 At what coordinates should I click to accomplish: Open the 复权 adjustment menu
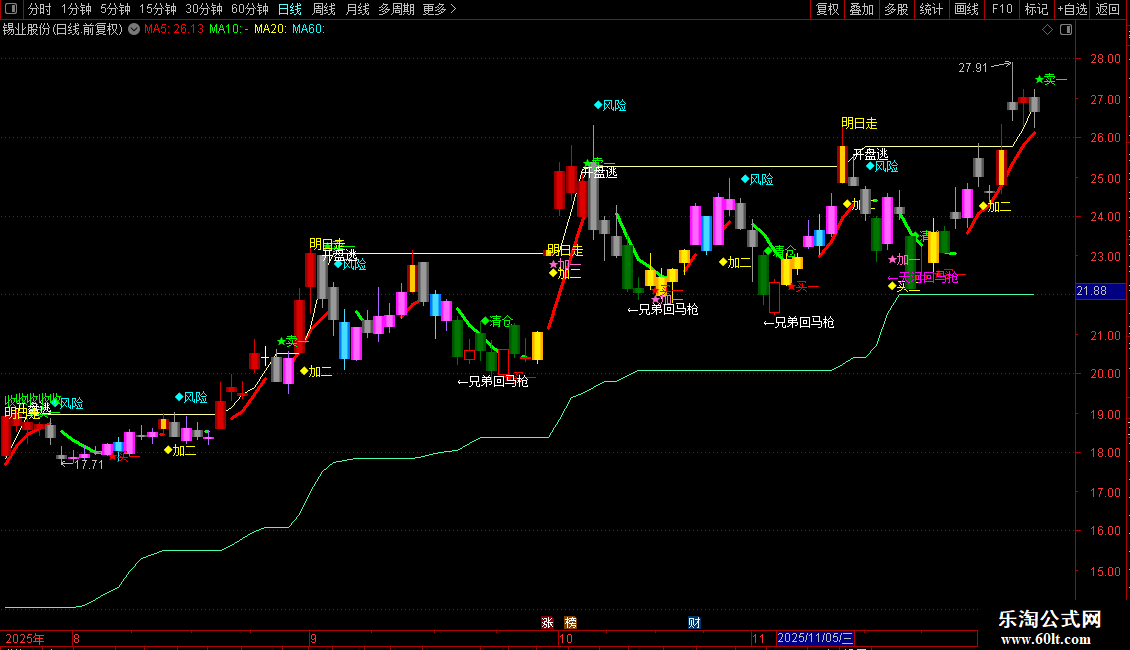pyautogui.click(x=827, y=9)
